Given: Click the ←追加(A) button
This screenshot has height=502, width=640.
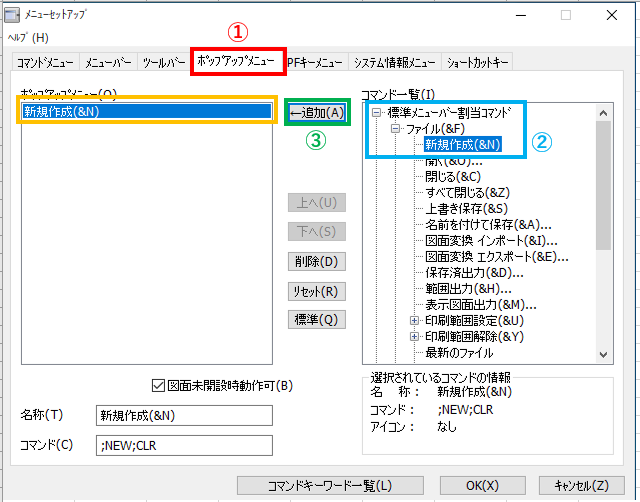Looking at the screenshot, I should click(x=317, y=112).
